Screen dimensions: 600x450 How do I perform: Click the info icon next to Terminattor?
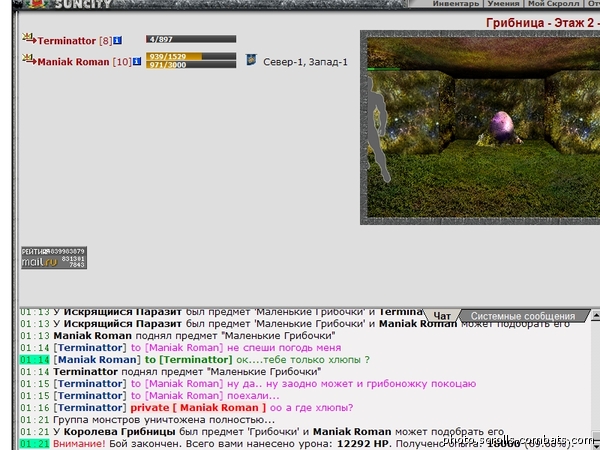point(117,40)
